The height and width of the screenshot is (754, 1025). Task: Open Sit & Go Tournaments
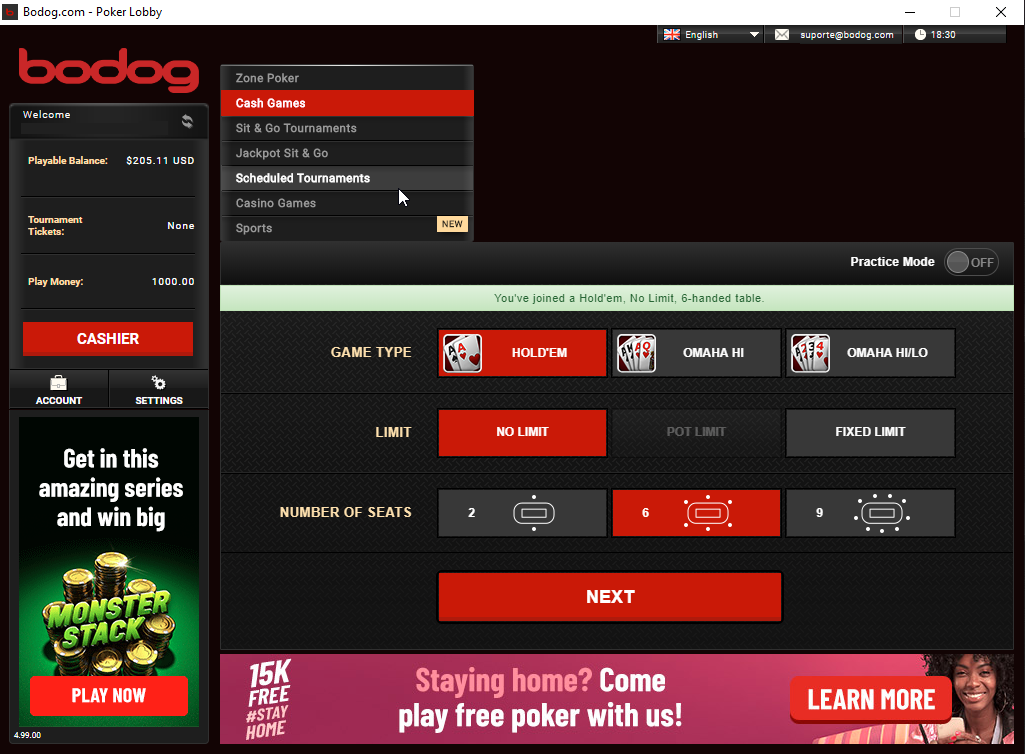click(347, 128)
